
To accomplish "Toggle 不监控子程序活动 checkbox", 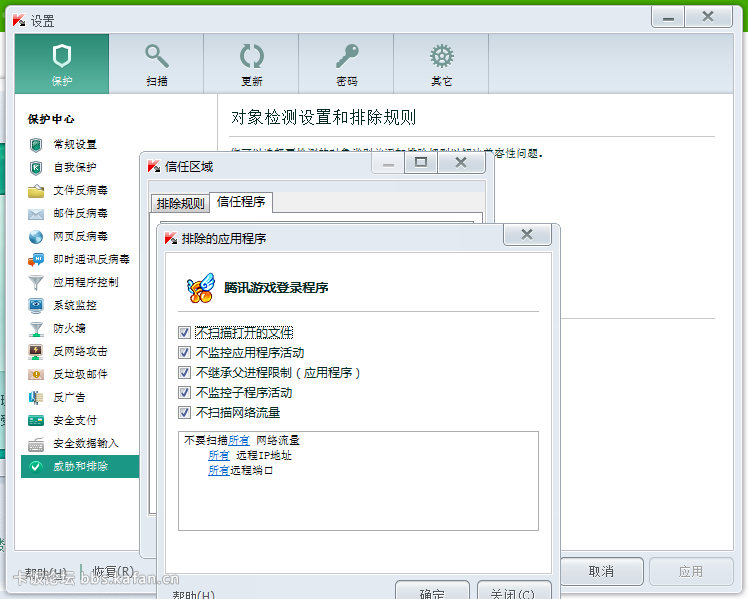I will (x=184, y=392).
